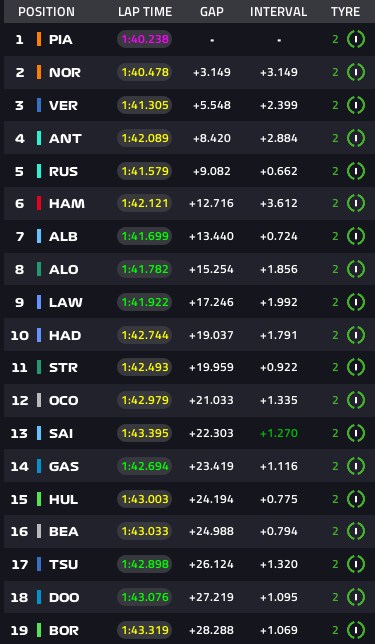Click the tyre icon next to STR

[x=356, y=367]
